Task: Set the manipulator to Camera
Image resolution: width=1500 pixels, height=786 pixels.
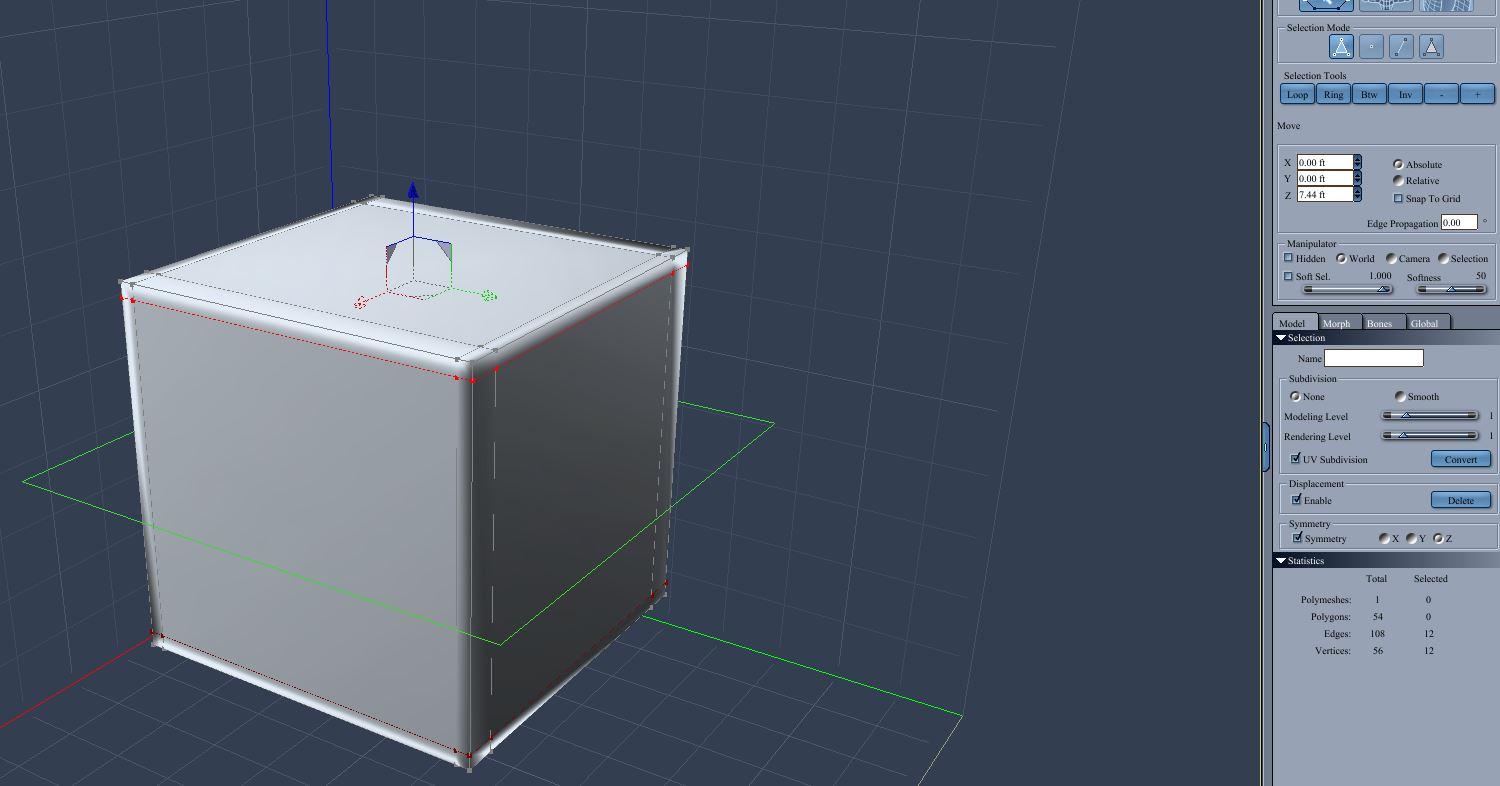Action: pyautogui.click(x=1391, y=258)
